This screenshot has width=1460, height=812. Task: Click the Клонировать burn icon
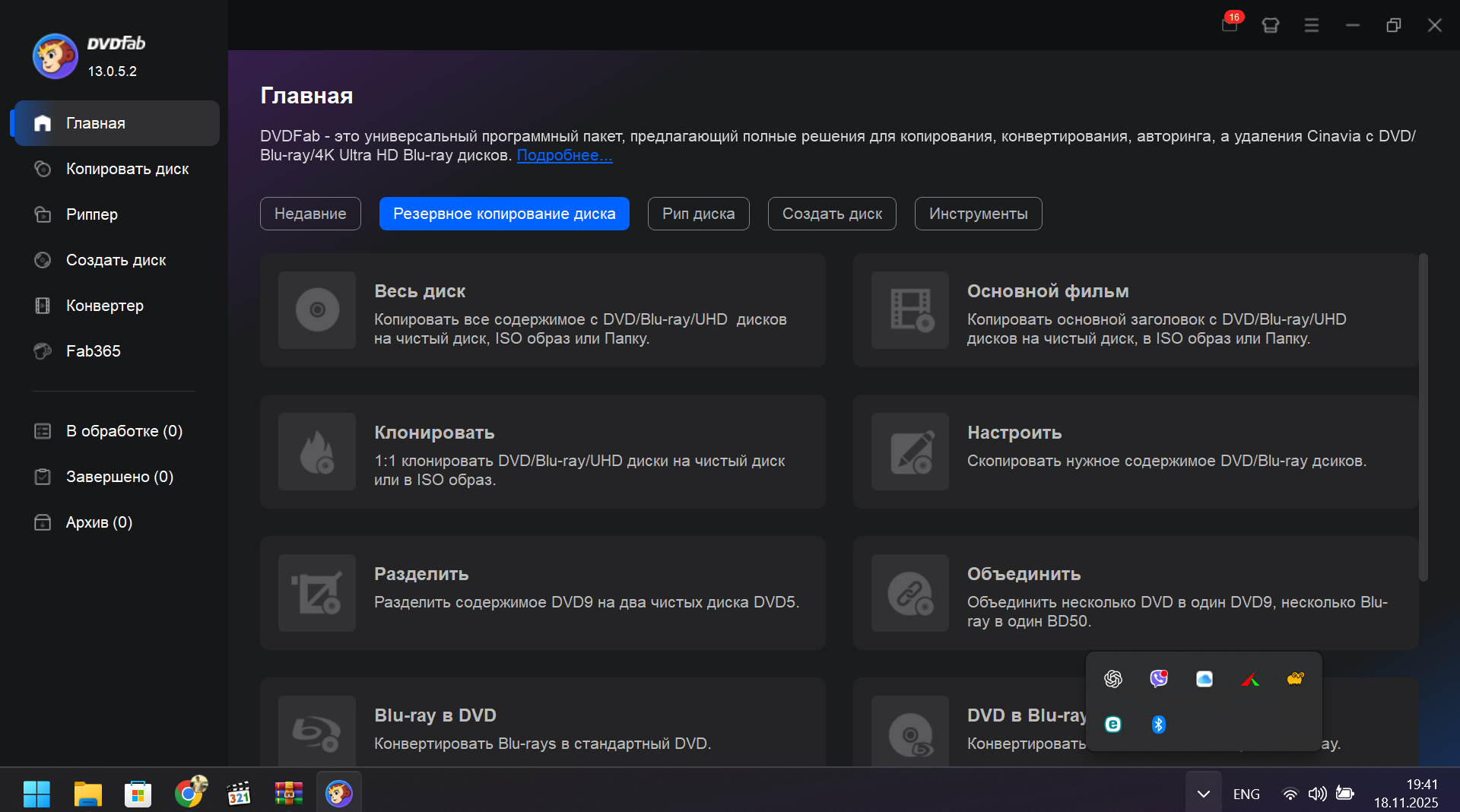point(317,452)
